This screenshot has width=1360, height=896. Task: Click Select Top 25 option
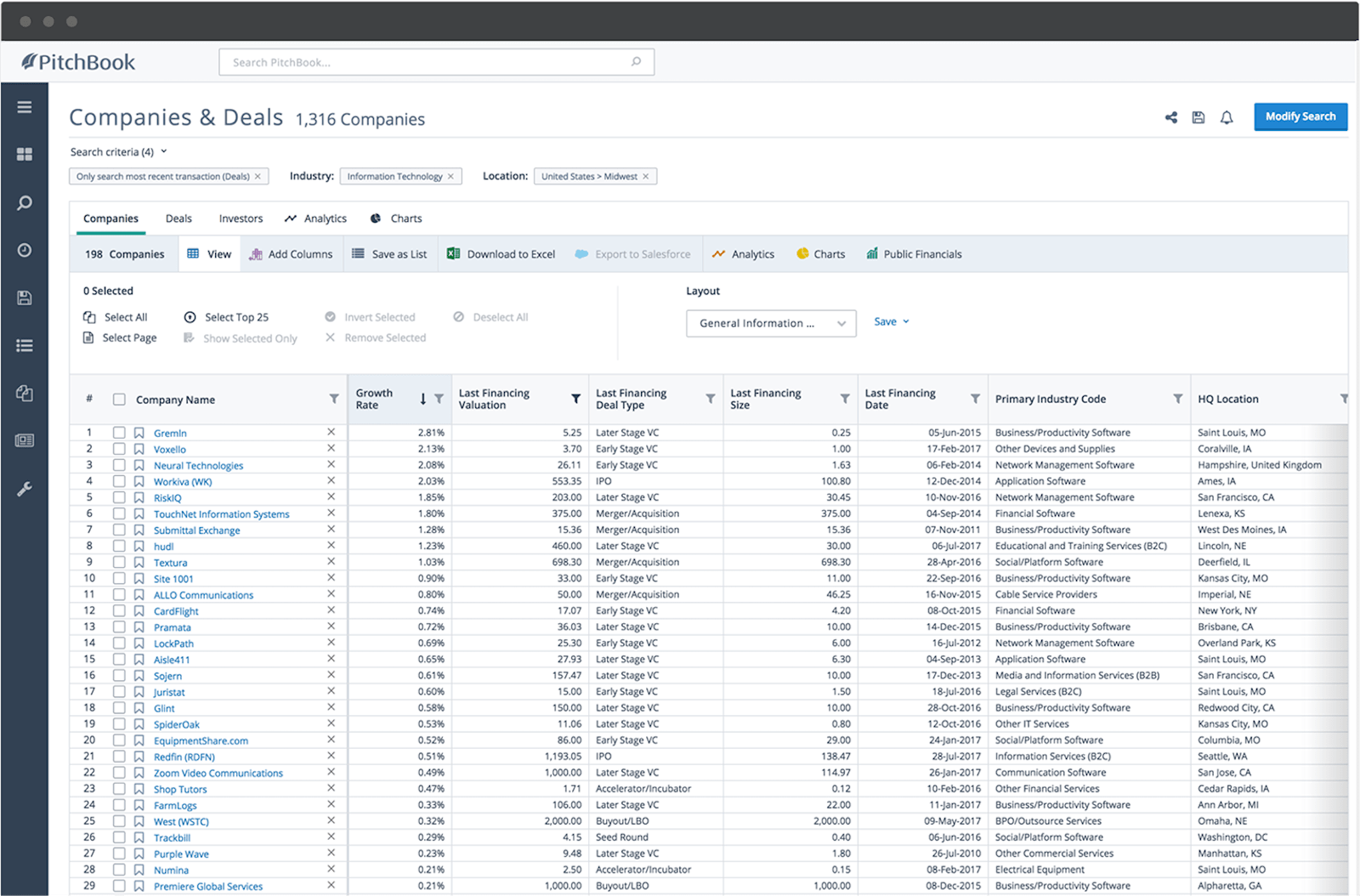(226, 317)
